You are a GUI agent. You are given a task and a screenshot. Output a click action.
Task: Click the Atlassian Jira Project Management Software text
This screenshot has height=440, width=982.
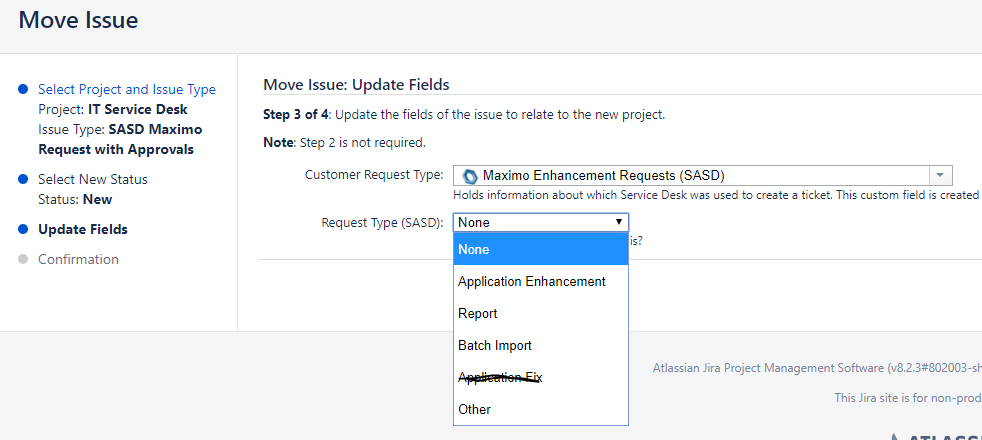[817, 367]
